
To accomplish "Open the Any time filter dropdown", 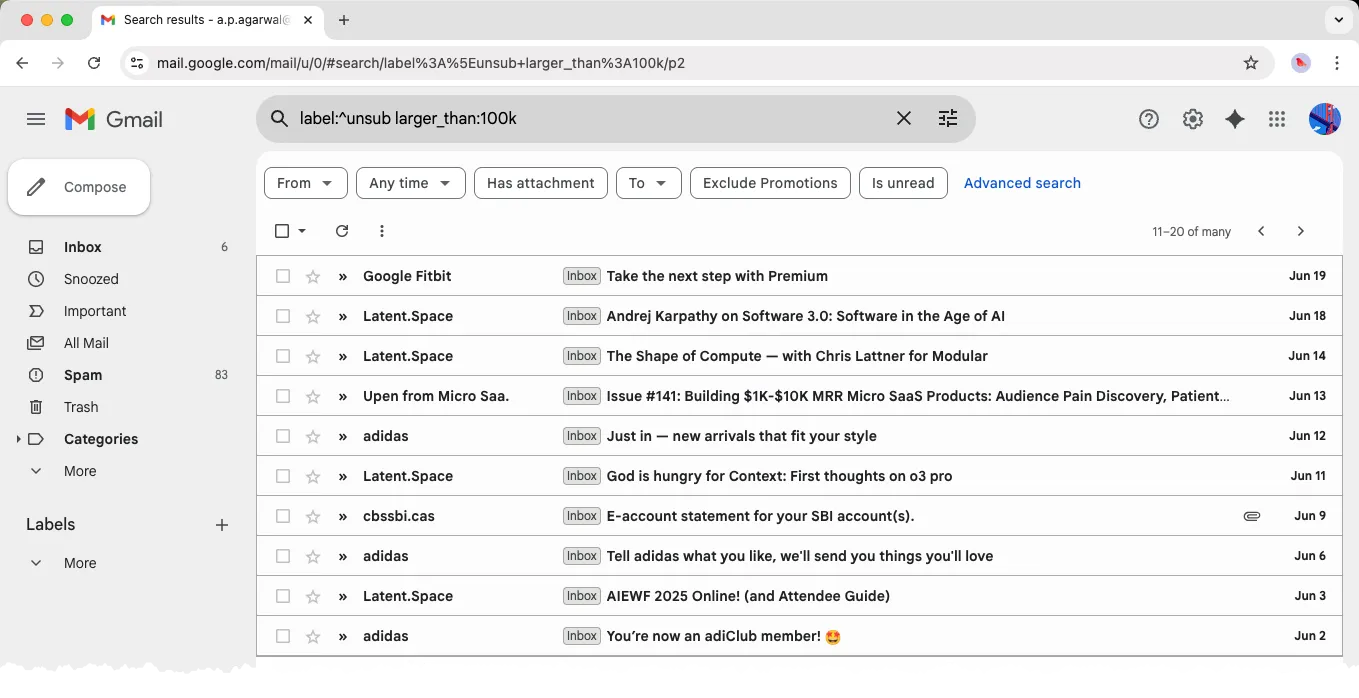I will 410,183.
